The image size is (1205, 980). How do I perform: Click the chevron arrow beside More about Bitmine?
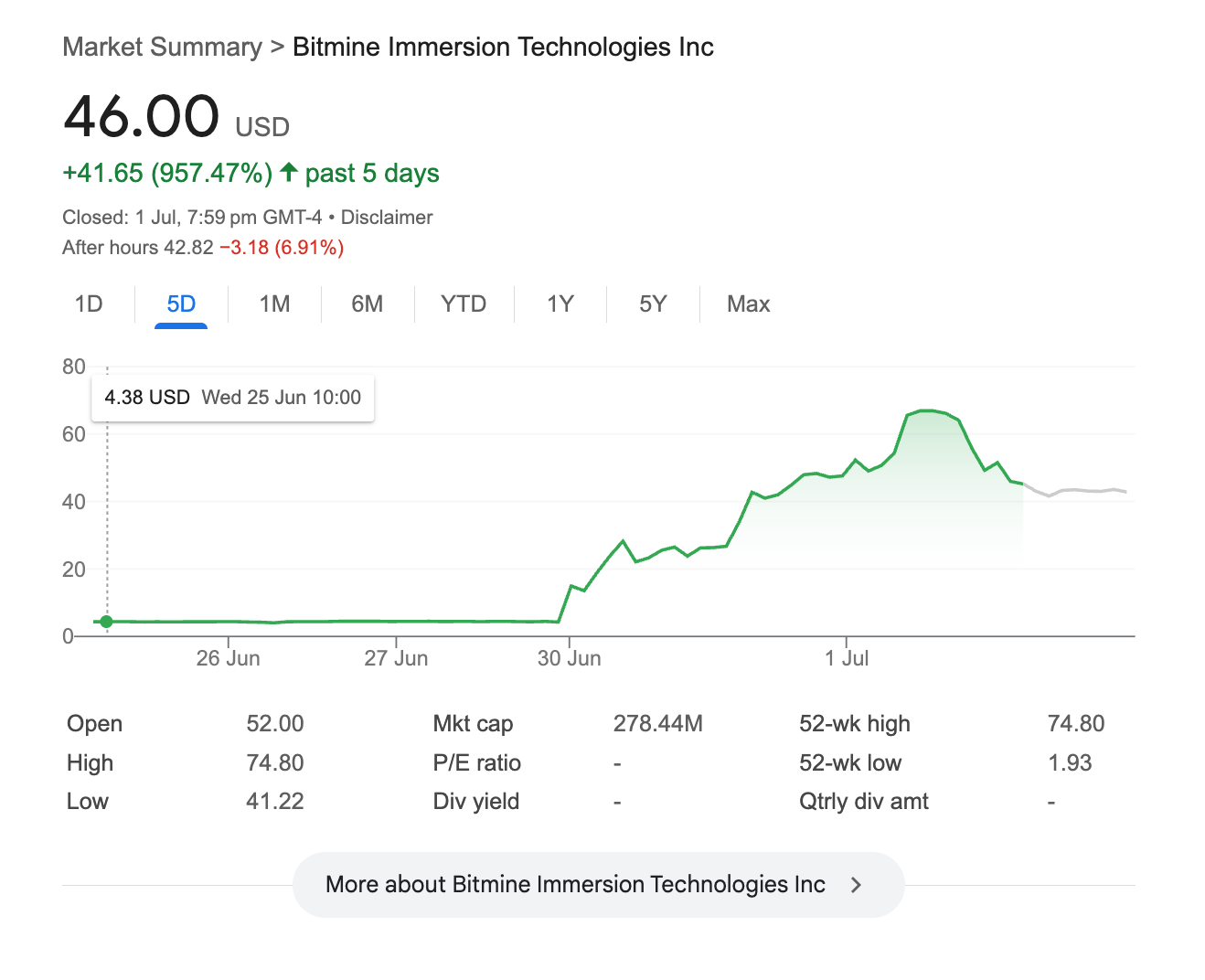[x=856, y=885]
